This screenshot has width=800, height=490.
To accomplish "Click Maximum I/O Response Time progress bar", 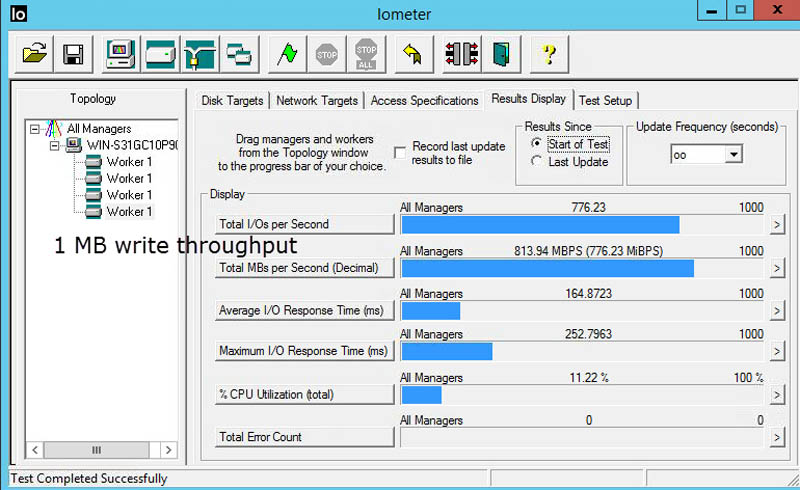I will point(582,352).
